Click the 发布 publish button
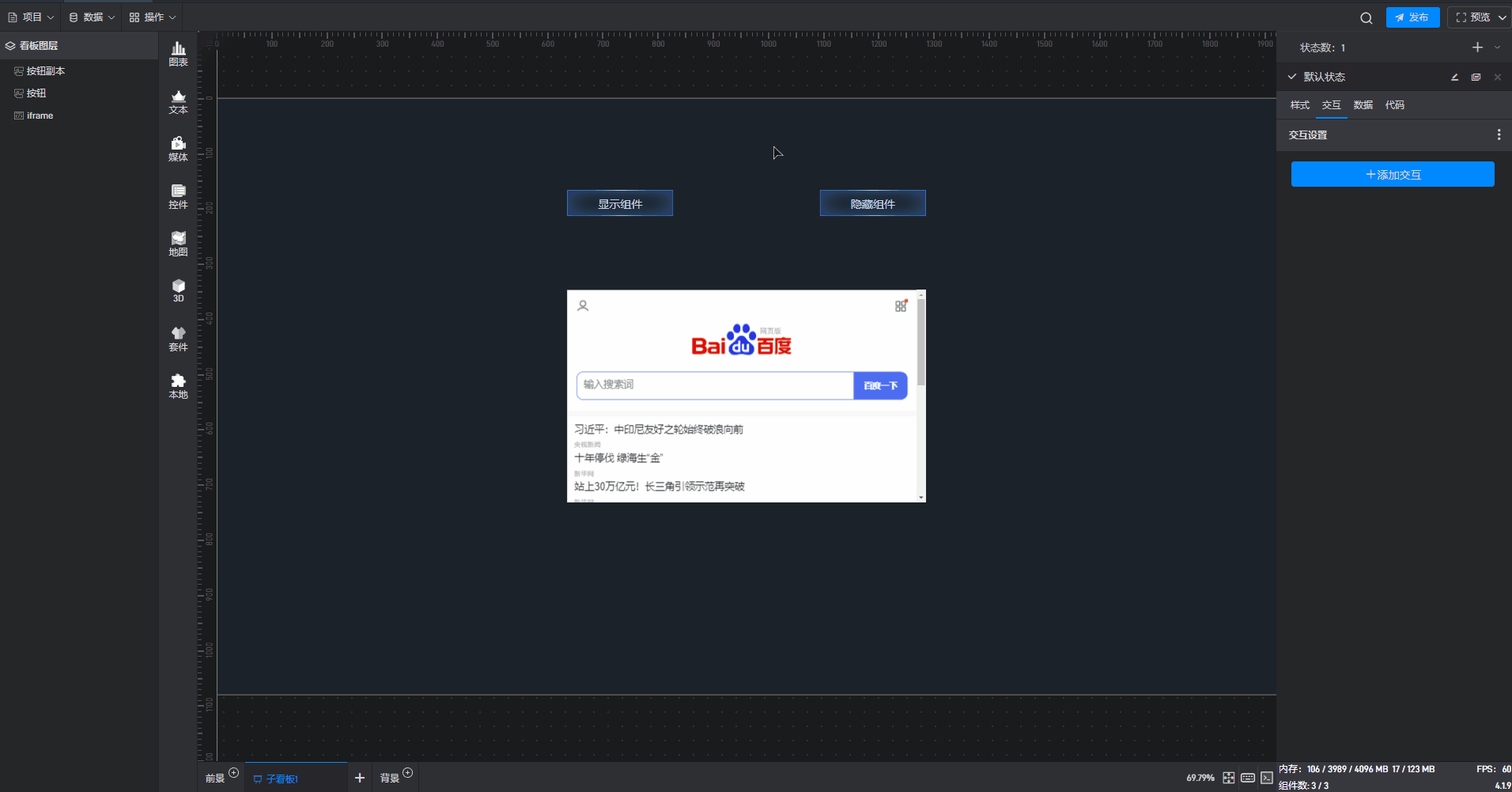The image size is (1512, 792). [1412, 17]
